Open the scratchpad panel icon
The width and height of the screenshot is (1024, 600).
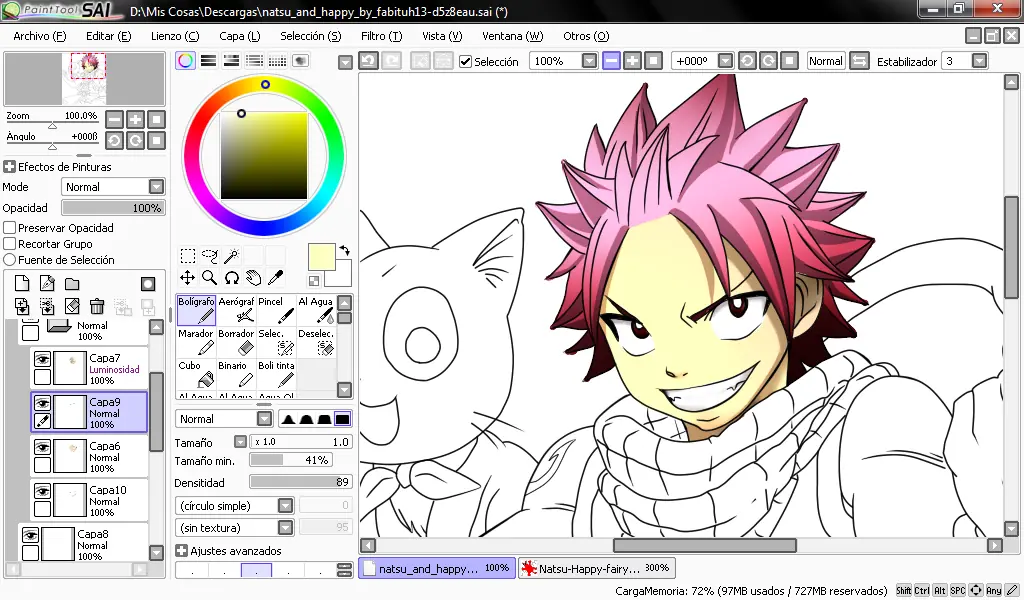point(300,61)
